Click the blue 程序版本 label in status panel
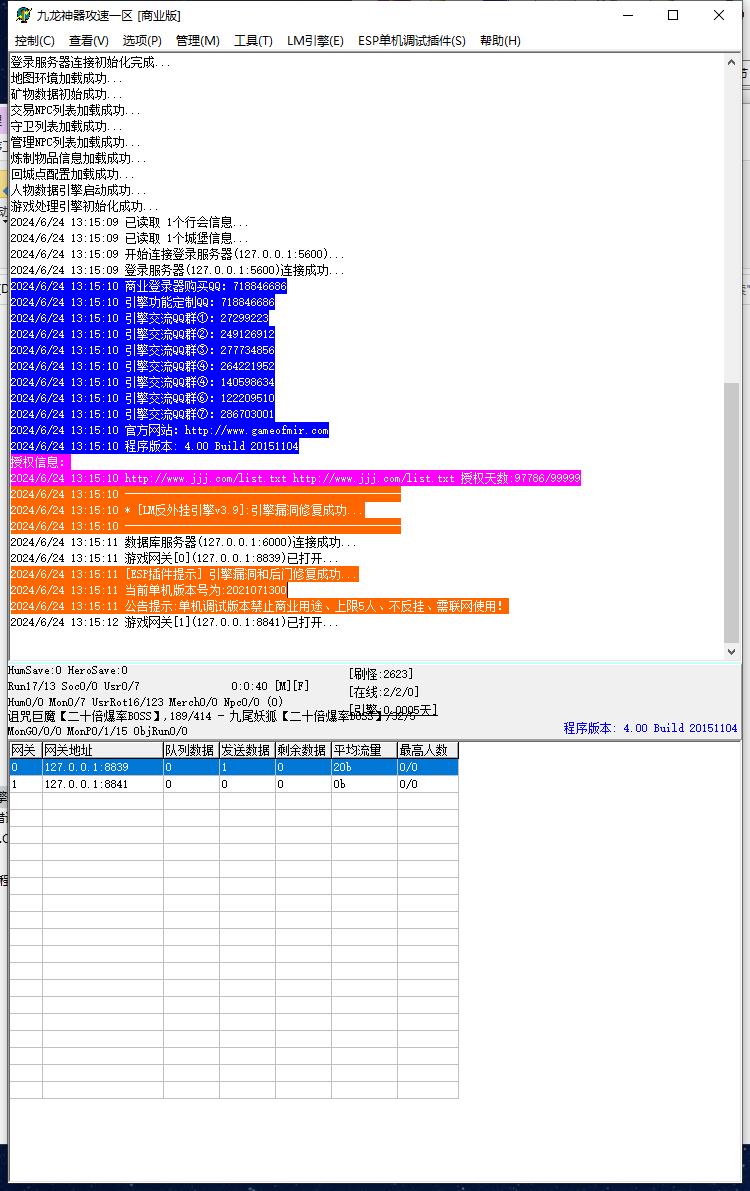Viewport: 750px width, 1191px height. (650, 728)
